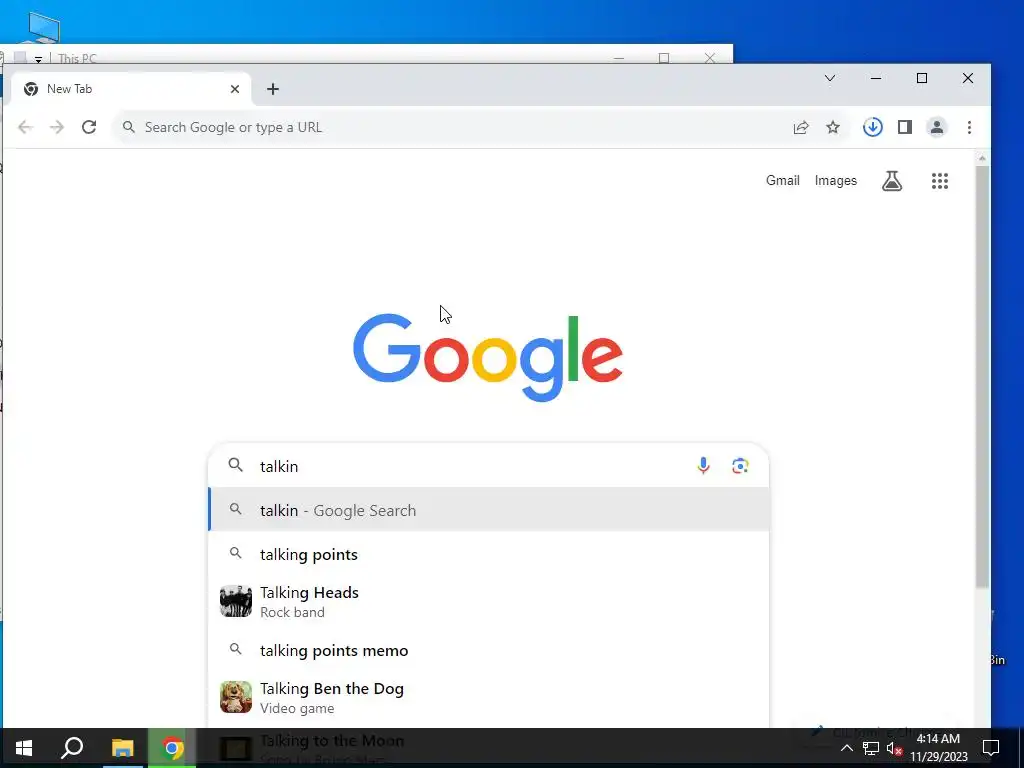Click the scrollbar up arrow
Viewport: 1024px width, 768px height.
982,158
